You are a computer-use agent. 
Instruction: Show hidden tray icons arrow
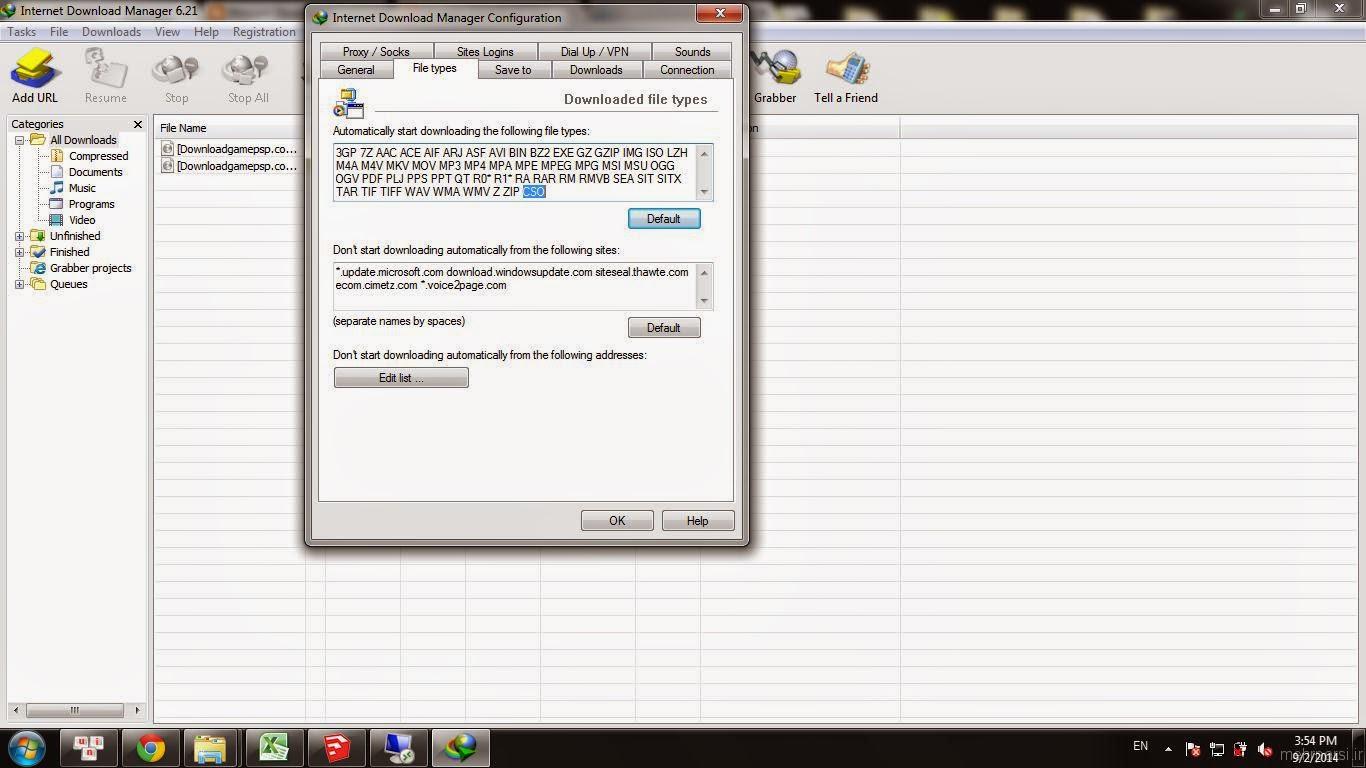click(x=1168, y=748)
